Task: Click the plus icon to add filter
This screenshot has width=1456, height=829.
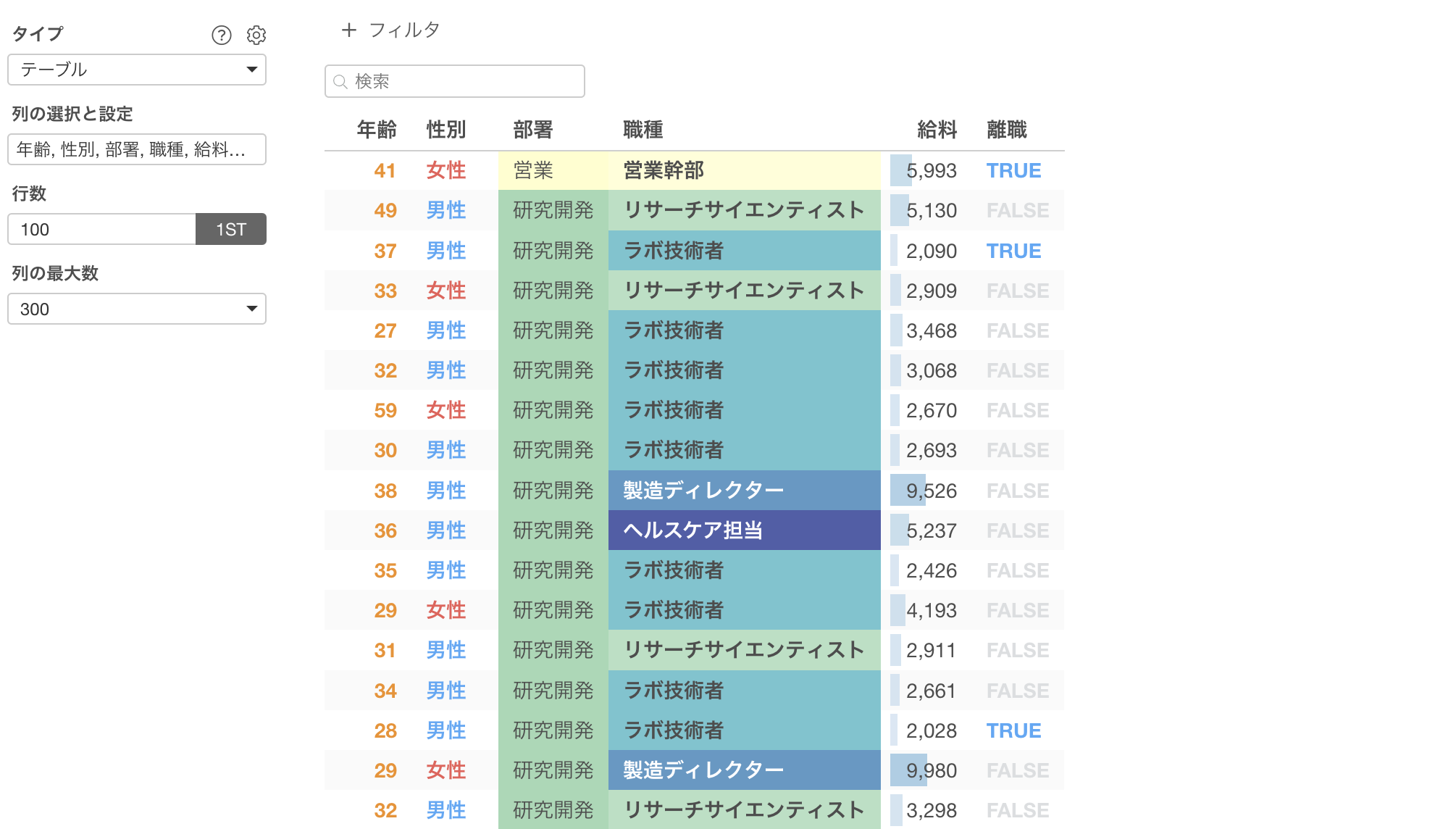Action: 349,30
